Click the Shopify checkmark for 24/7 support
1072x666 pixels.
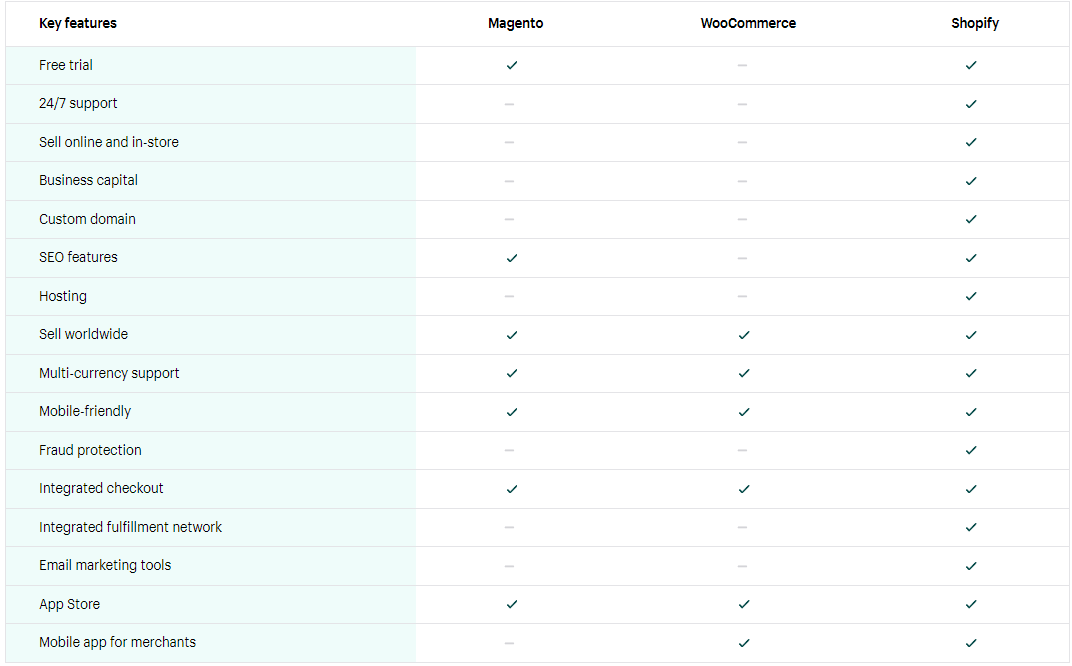971,104
